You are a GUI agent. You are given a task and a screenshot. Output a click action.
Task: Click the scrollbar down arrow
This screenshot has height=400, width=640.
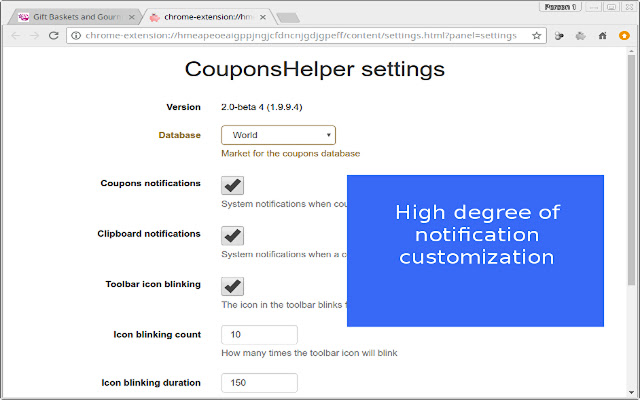pyautogui.click(x=631, y=393)
